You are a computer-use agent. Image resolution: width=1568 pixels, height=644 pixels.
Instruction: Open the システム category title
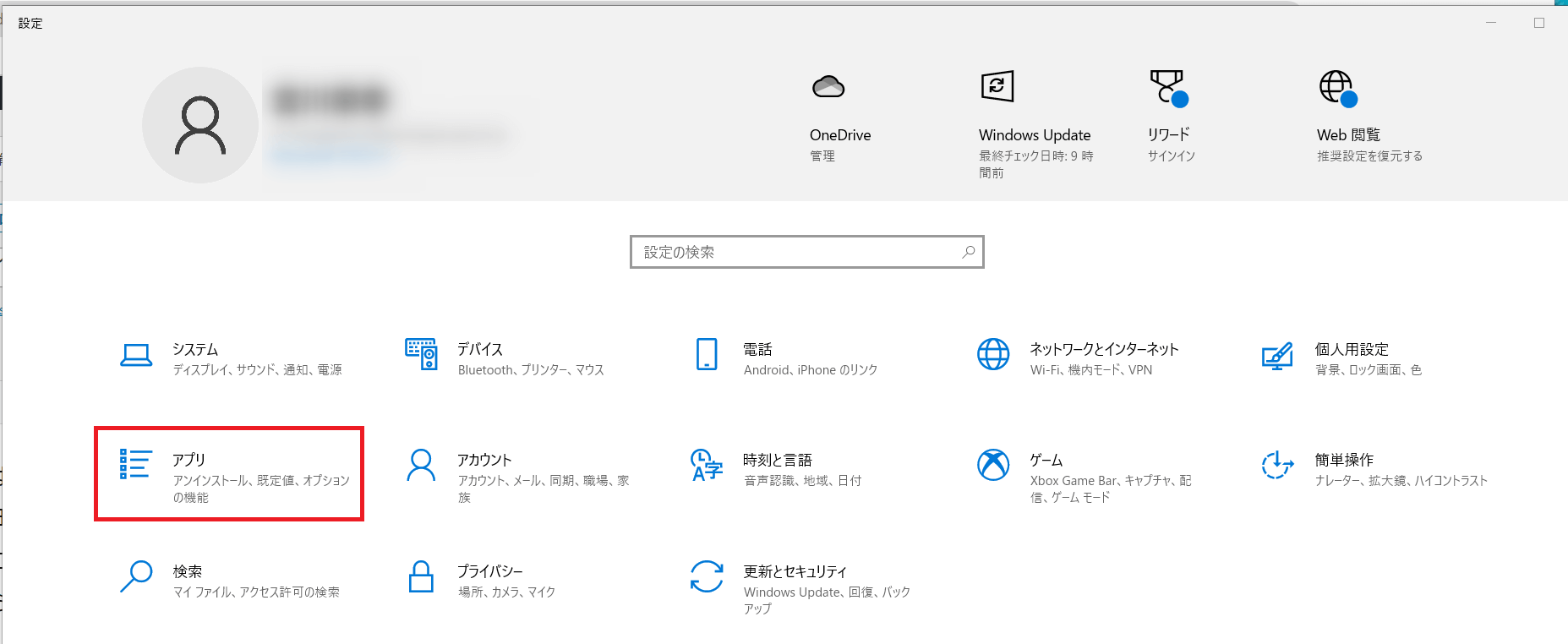coord(195,349)
